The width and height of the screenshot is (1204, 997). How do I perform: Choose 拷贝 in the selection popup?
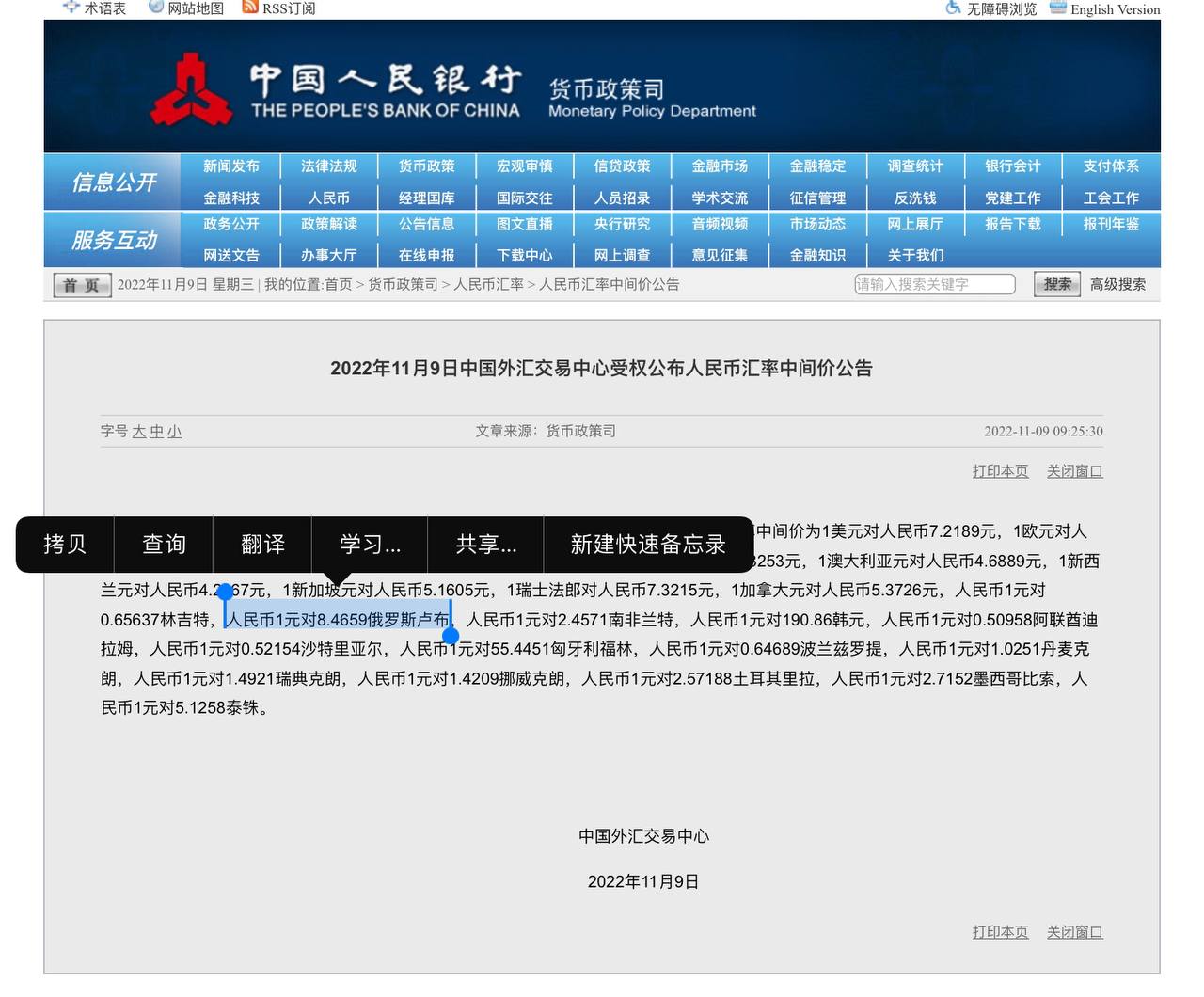pyautogui.click(x=65, y=545)
